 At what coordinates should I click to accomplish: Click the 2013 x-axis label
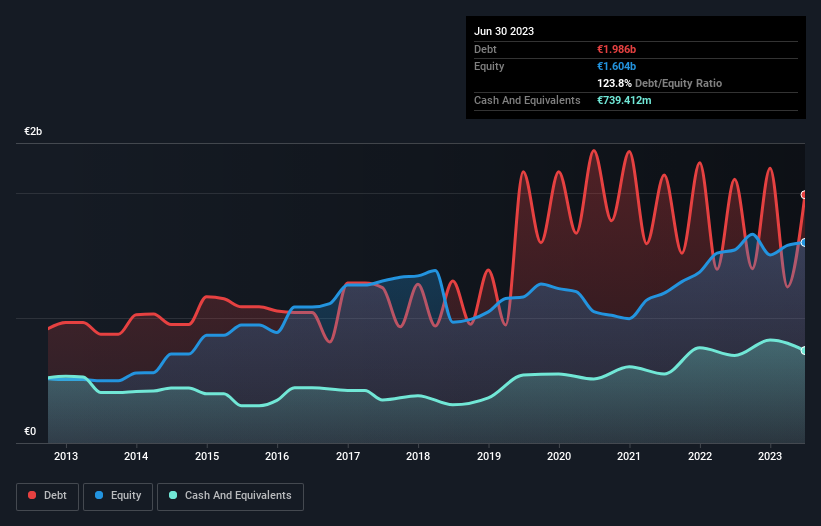coord(66,456)
